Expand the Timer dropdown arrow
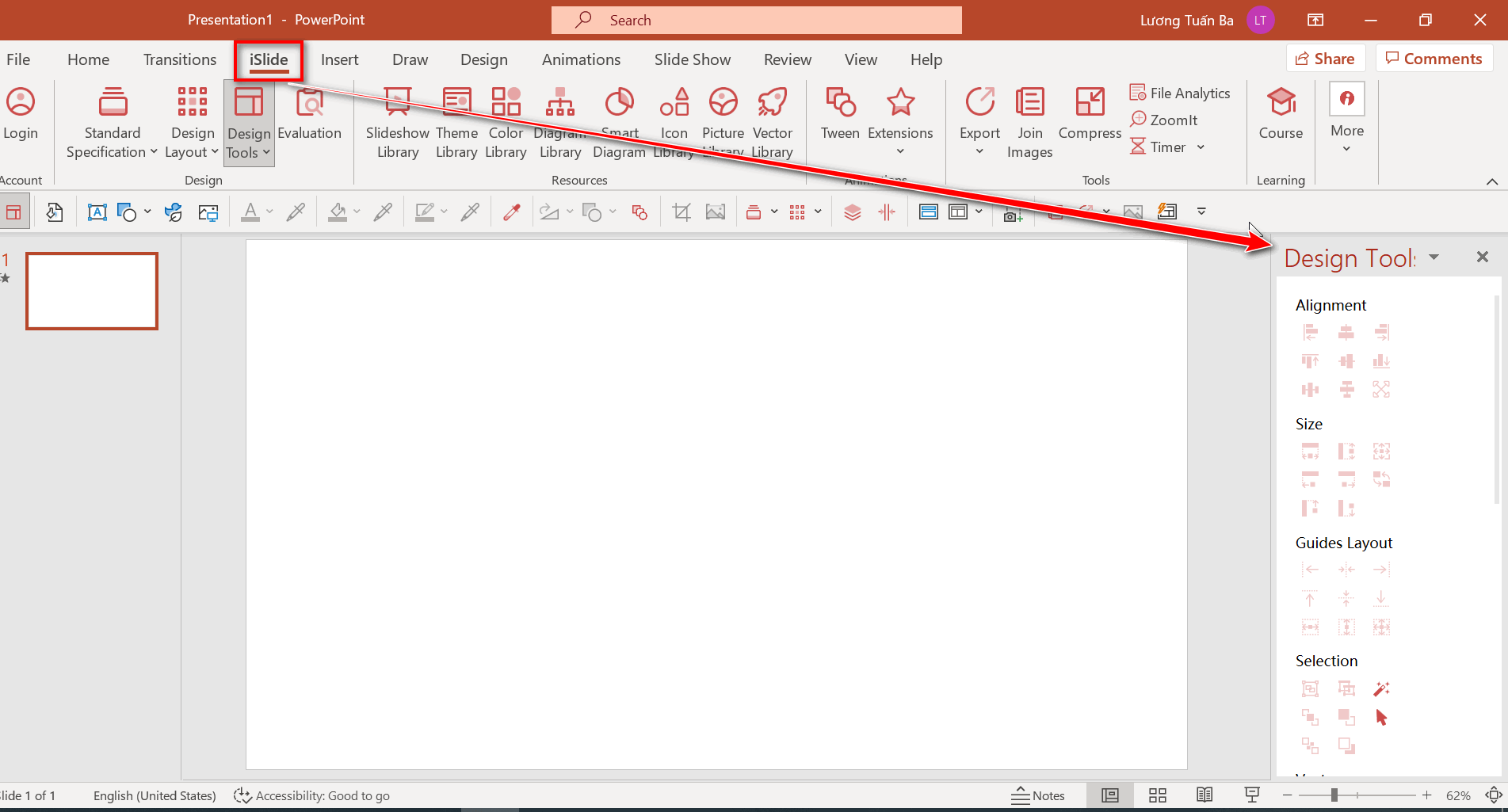 [x=1201, y=147]
